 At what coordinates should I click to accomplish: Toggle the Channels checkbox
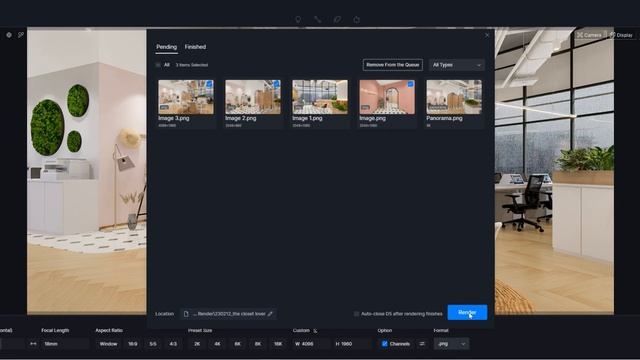384,344
